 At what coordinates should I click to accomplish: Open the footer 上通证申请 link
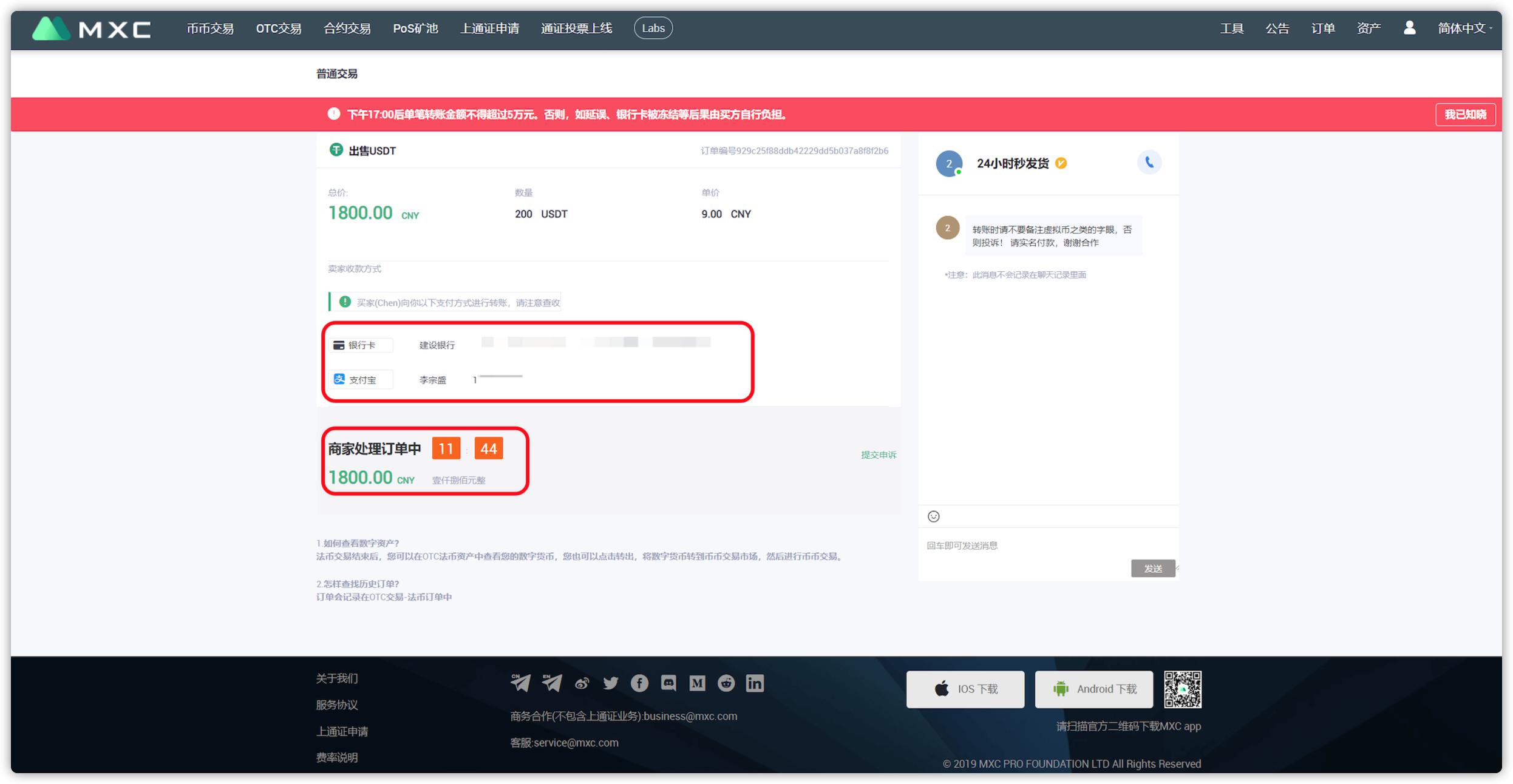(x=342, y=731)
